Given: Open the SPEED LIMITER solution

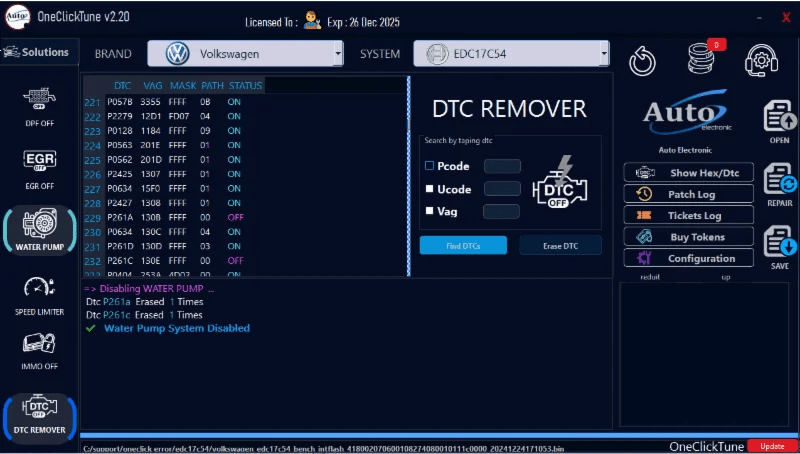Looking at the screenshot, I should tap(39, 296).
